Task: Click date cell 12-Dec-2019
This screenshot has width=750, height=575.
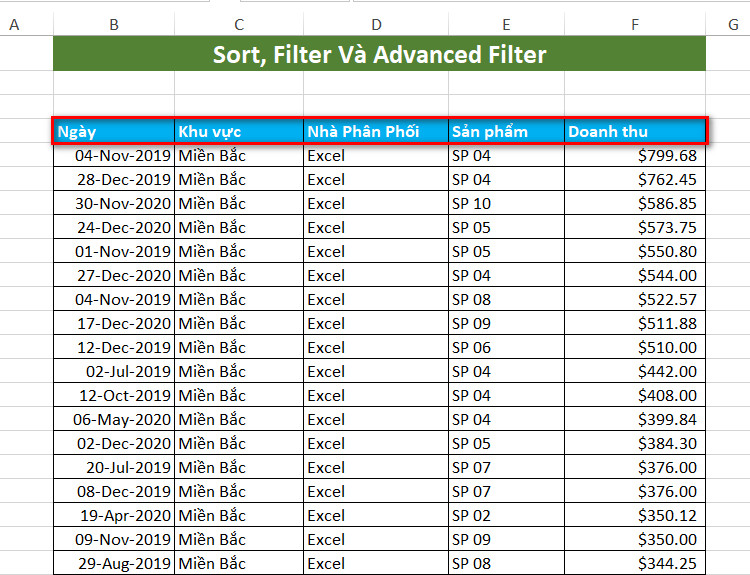Action: [x=114, y=347]
